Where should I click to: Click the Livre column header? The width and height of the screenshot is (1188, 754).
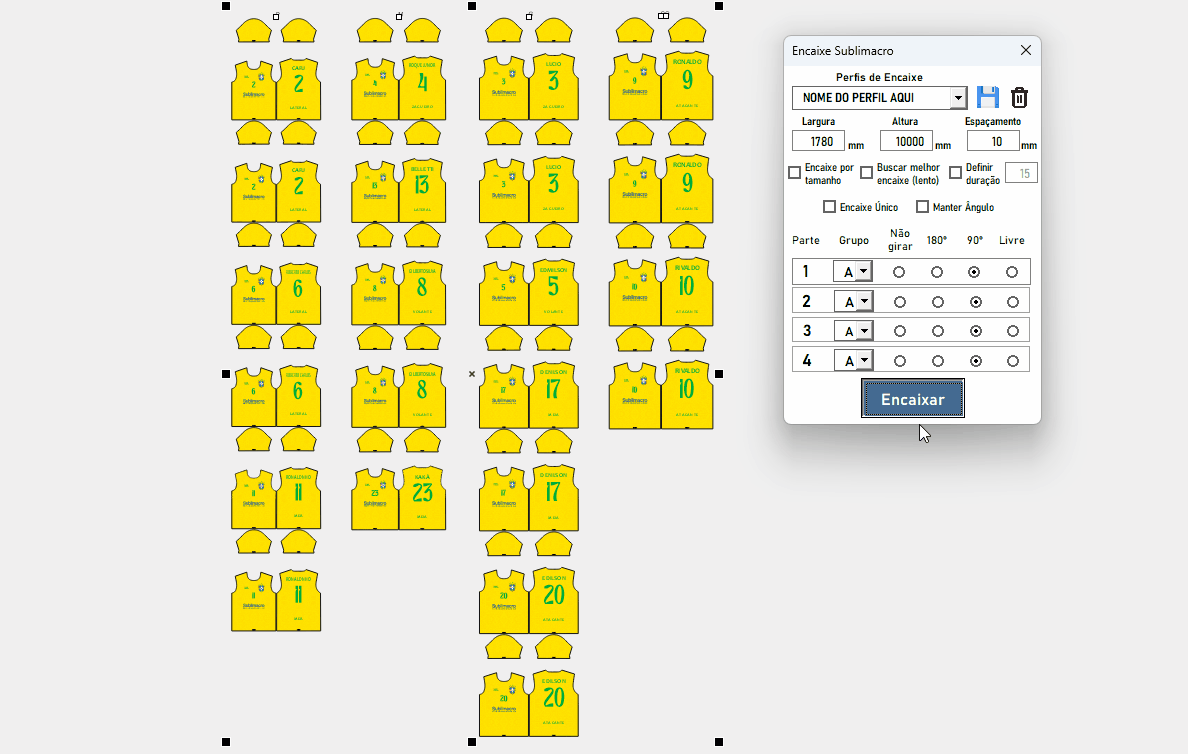point(1011,240)
